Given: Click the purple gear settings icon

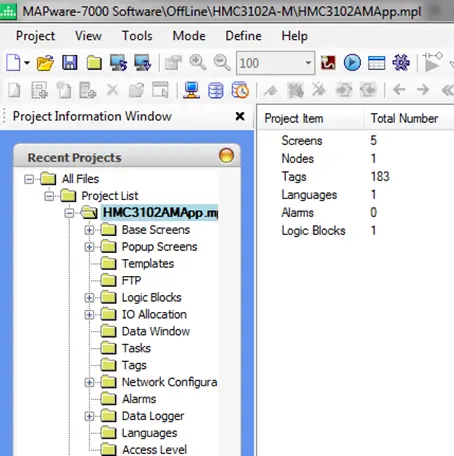Looking at the screenshot, I should coord(401,63).
